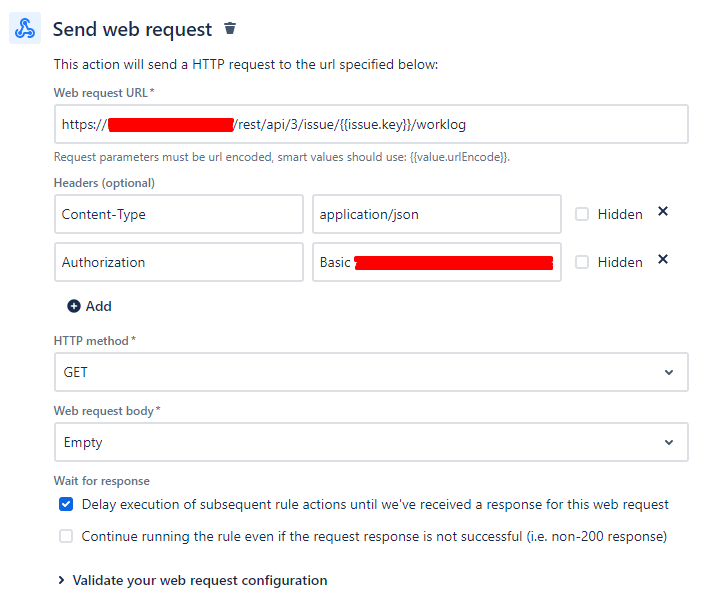Click the Authorization header name field
This screenshot has width=718, height=608.
179,262
